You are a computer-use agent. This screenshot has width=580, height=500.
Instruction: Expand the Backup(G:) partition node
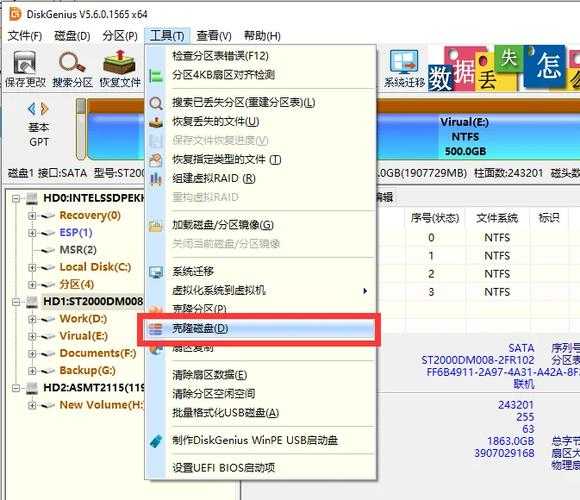click(32, 371)
